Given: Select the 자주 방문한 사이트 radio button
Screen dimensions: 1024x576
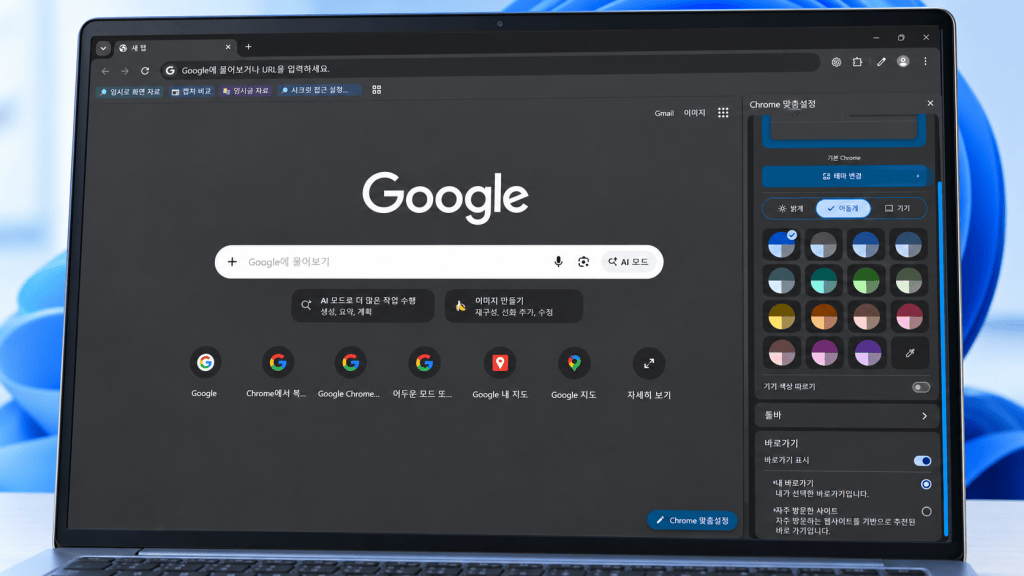Looking at the screenshot, I should tap(926, 511).
